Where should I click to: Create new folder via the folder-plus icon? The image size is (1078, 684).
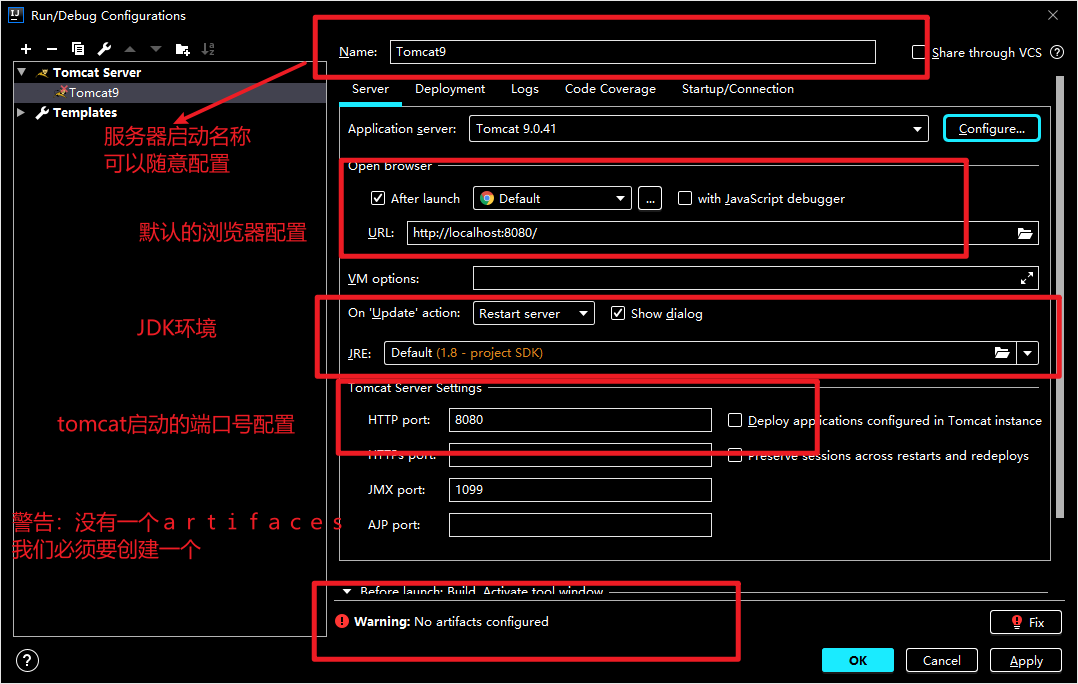point(183,49)
